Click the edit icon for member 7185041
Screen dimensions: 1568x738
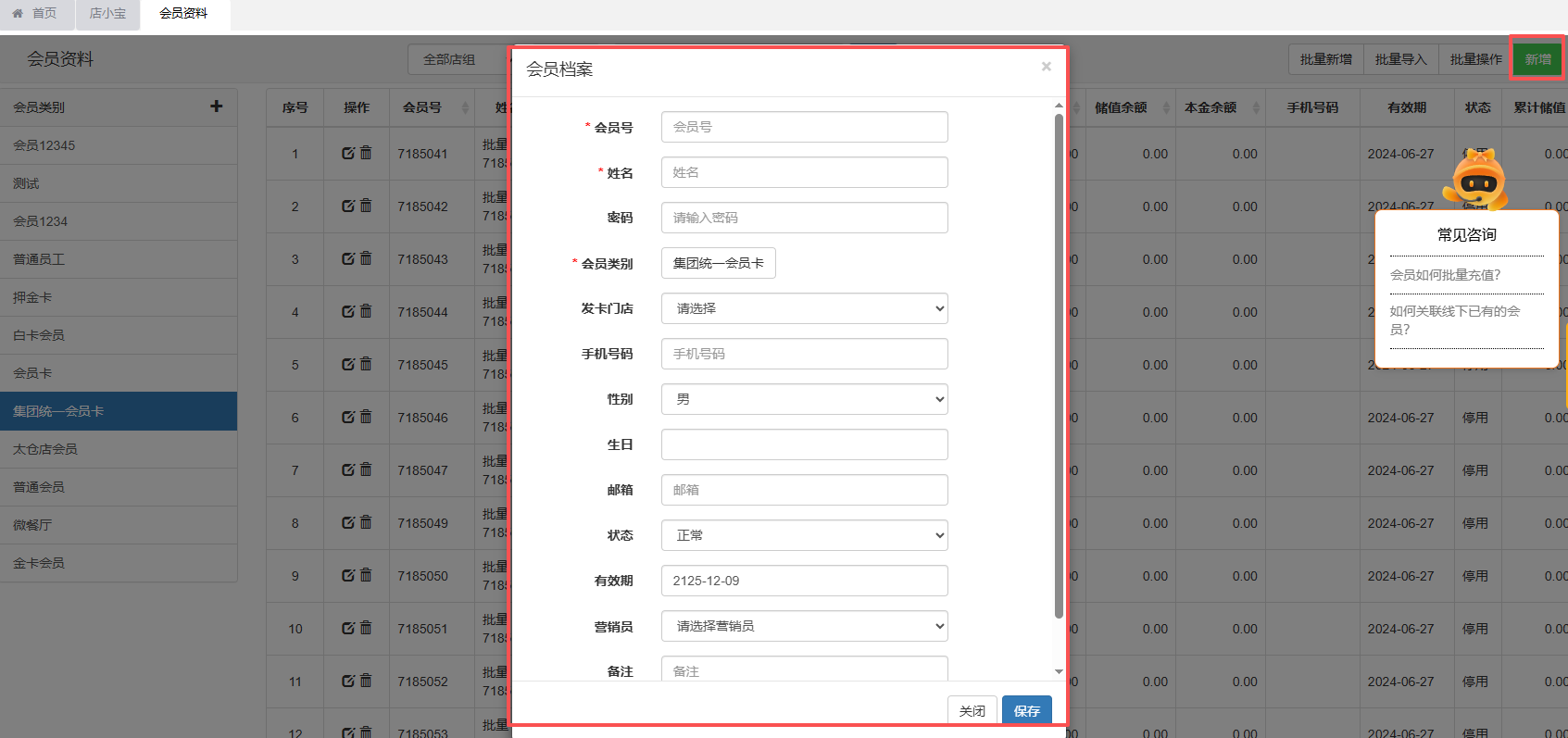pyautogui.click(x=348, y=153)
